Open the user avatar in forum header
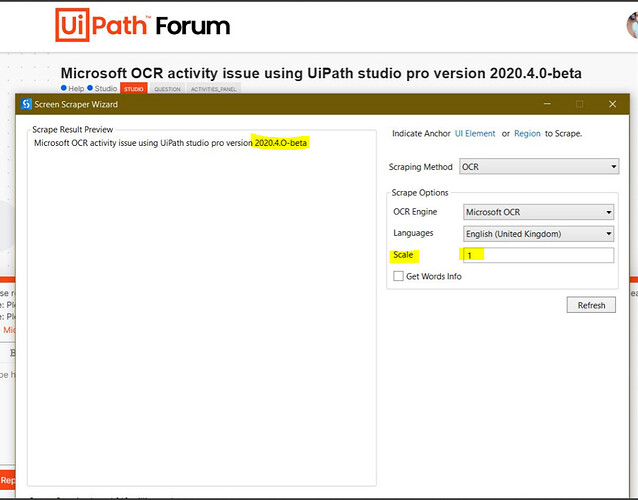The width and height of the screenshot is (638, 500). 632,25
